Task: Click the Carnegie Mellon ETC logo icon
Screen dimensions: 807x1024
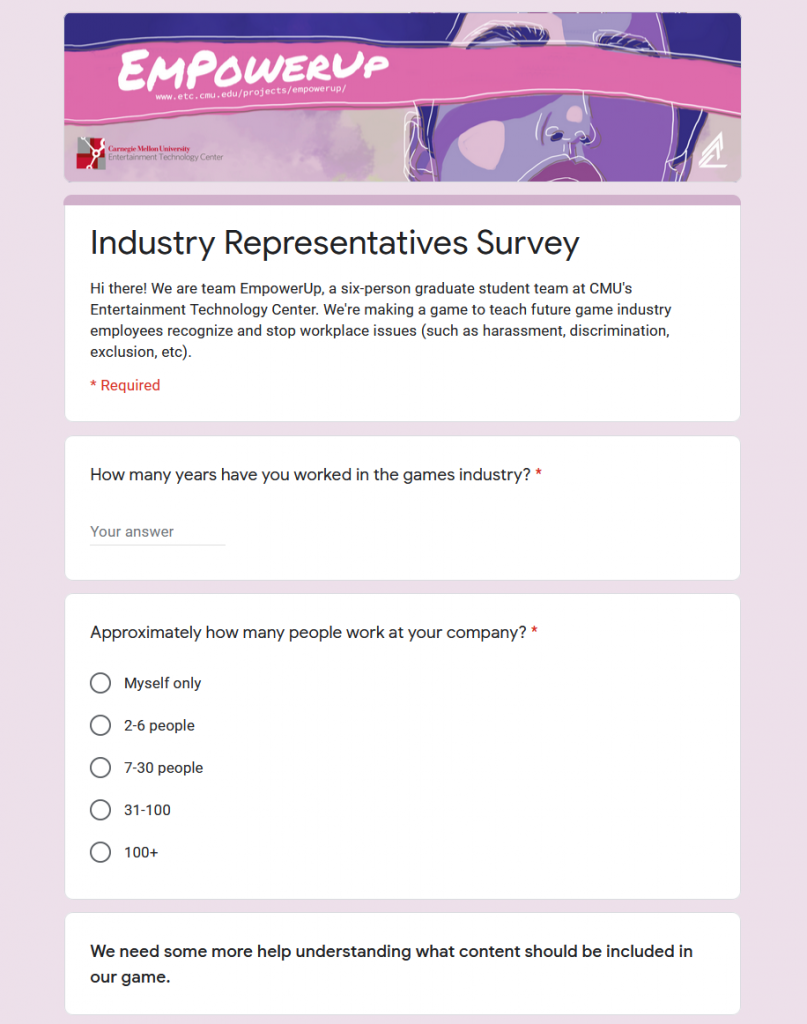Action: coord(91,153)
